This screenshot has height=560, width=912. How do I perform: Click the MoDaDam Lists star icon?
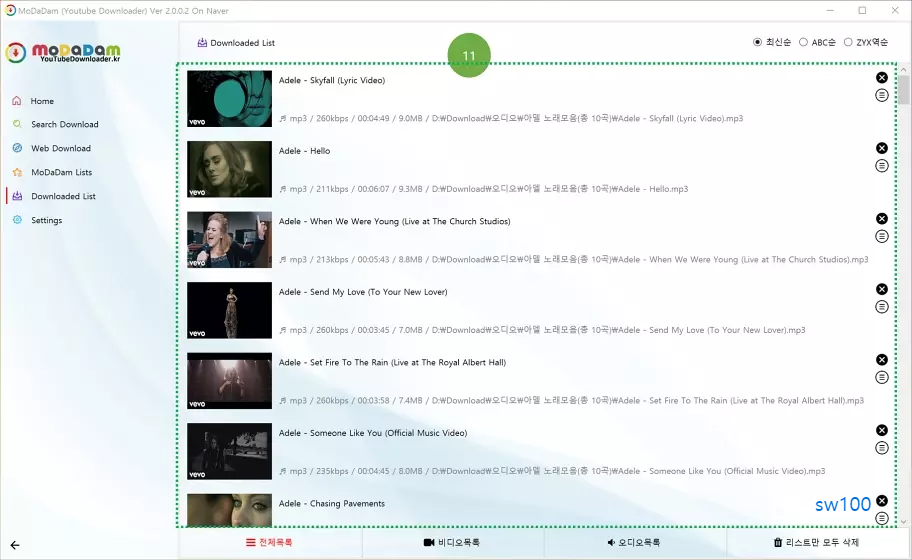17,172
